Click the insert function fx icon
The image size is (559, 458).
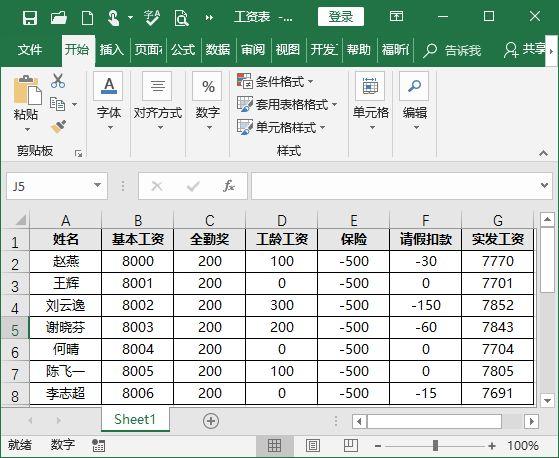click(x=229, y=186)
